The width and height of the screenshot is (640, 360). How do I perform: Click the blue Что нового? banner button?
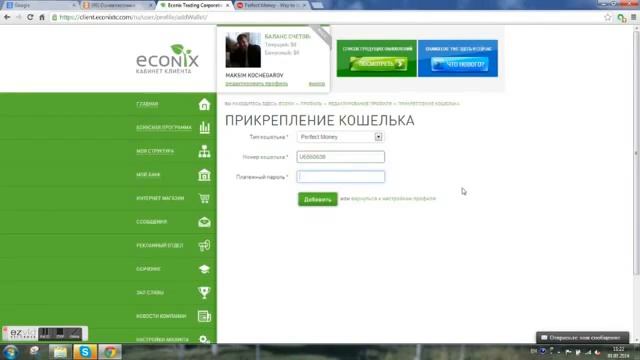click(x=459, y=64)
